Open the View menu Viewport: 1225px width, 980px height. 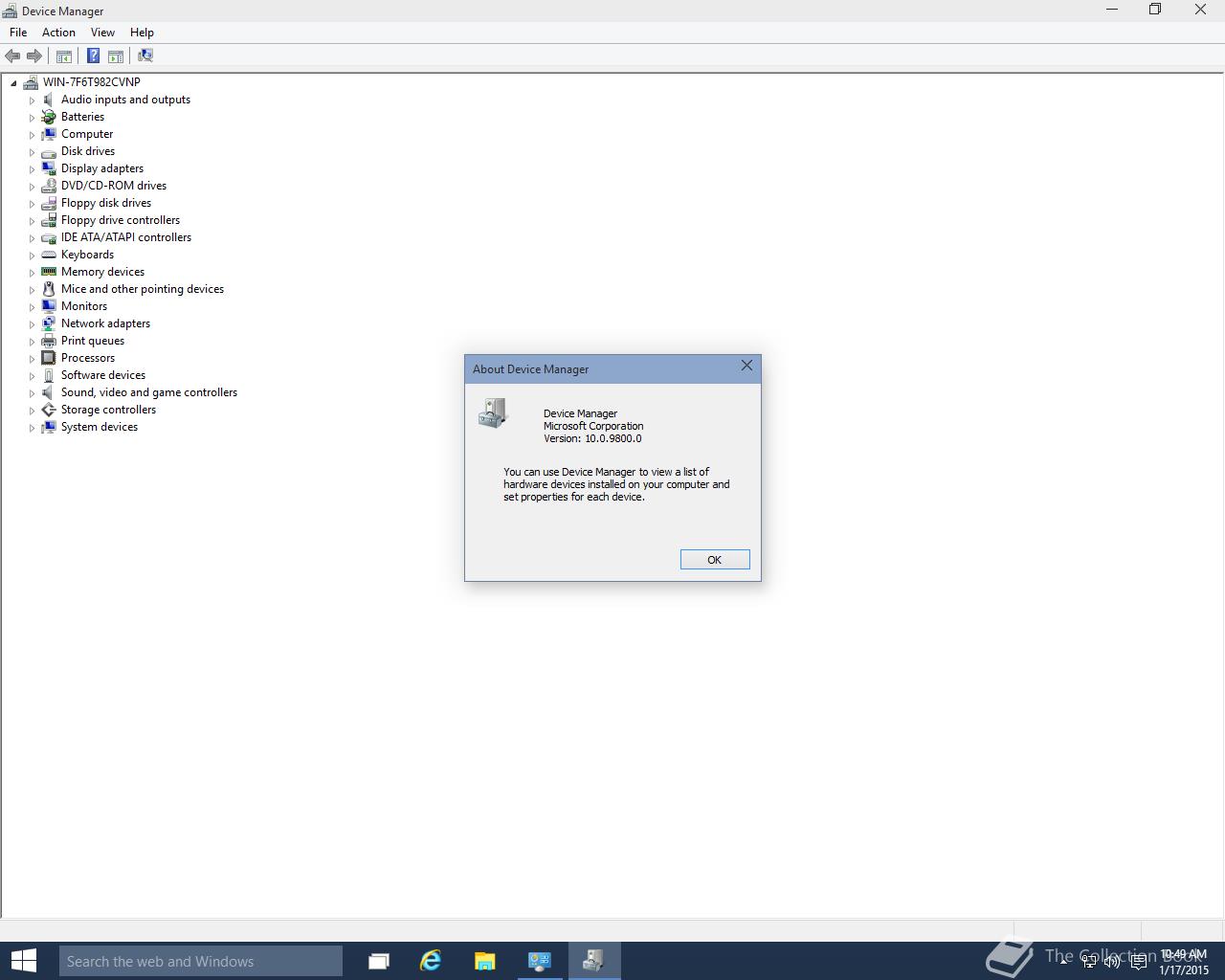click(x=102, y=33)
